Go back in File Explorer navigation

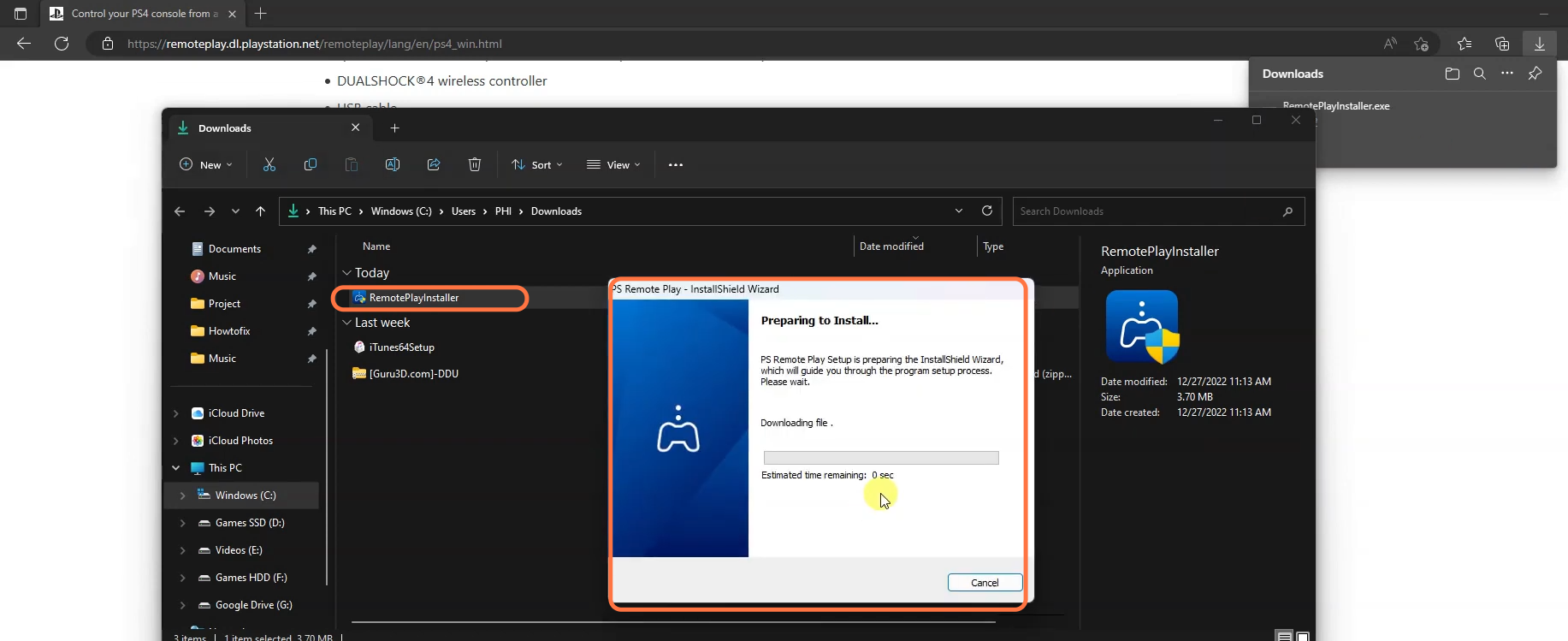click(x=180, y=211)
